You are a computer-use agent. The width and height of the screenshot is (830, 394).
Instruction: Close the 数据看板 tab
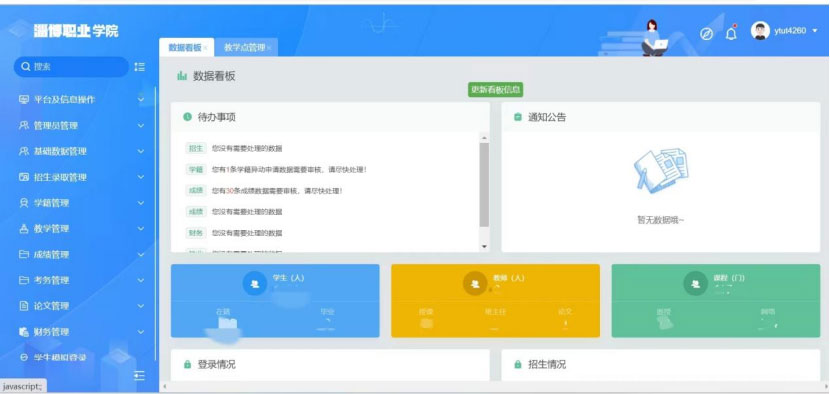pos(205,48)
